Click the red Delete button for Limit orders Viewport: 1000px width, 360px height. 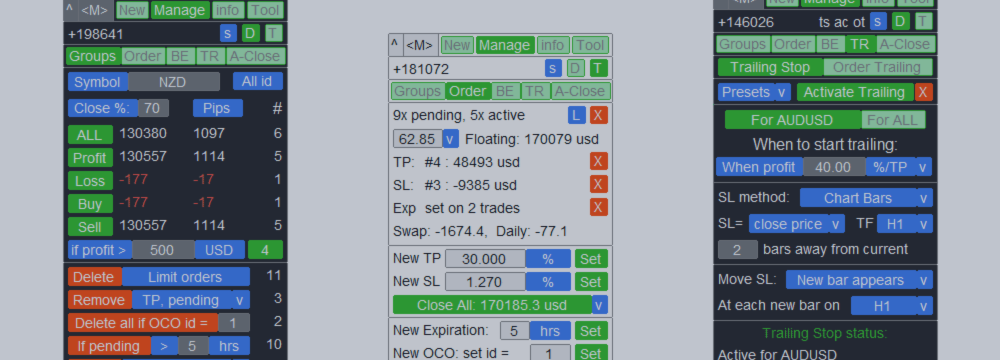pyautogui.click(x=94, y=276)
